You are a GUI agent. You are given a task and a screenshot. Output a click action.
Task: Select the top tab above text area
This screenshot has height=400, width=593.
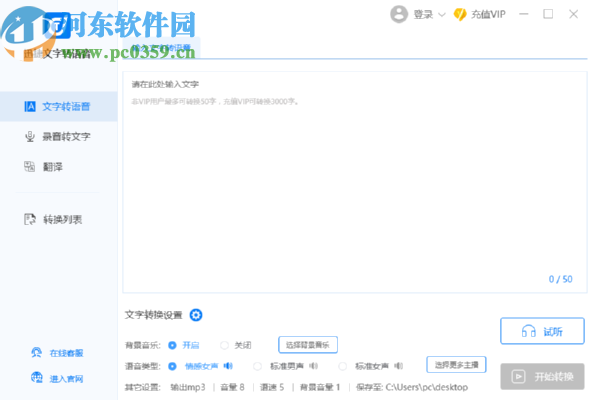161,48
